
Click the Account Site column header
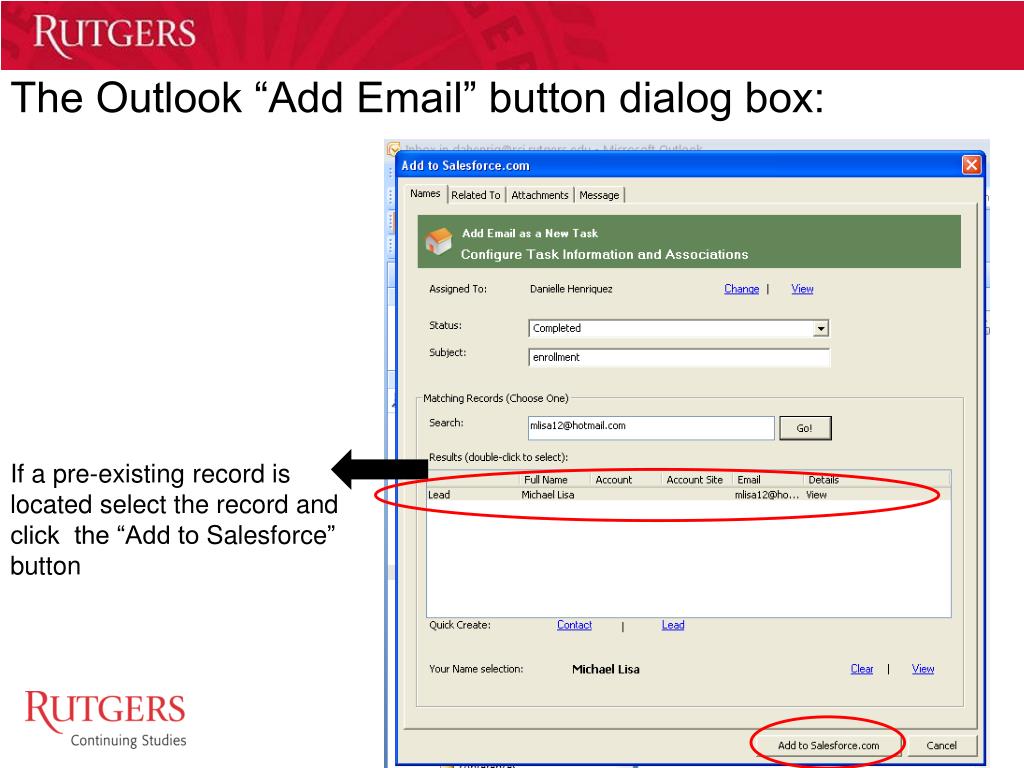(x=696, y=479)
